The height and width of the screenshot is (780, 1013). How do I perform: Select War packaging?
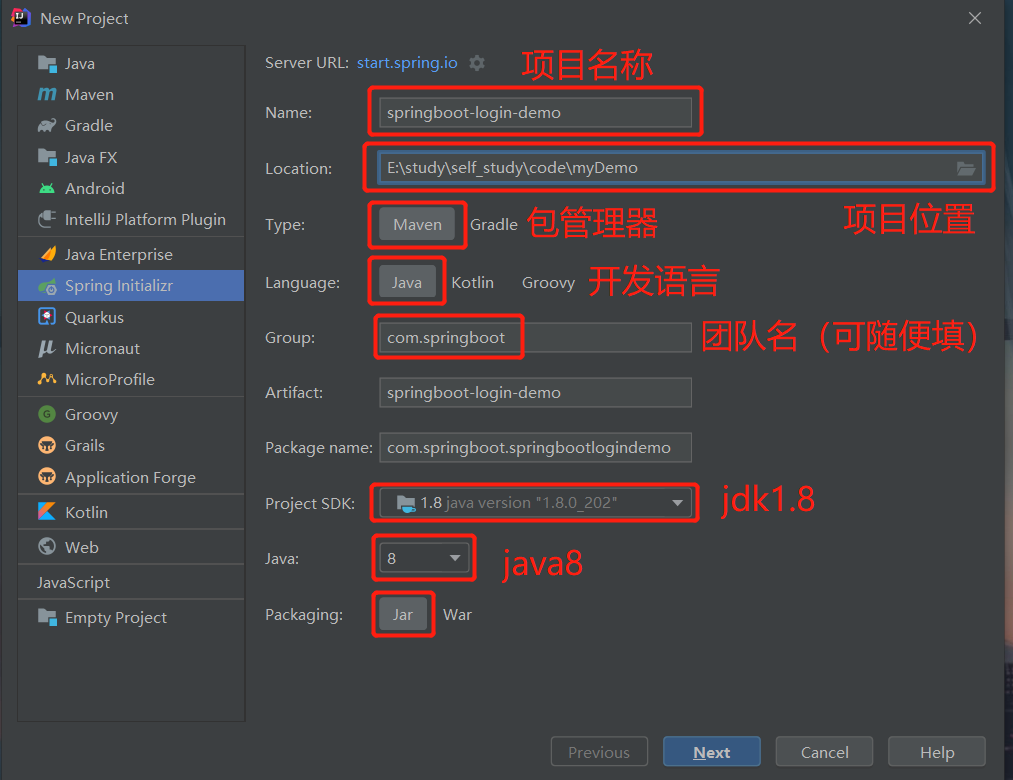point(457,615)
